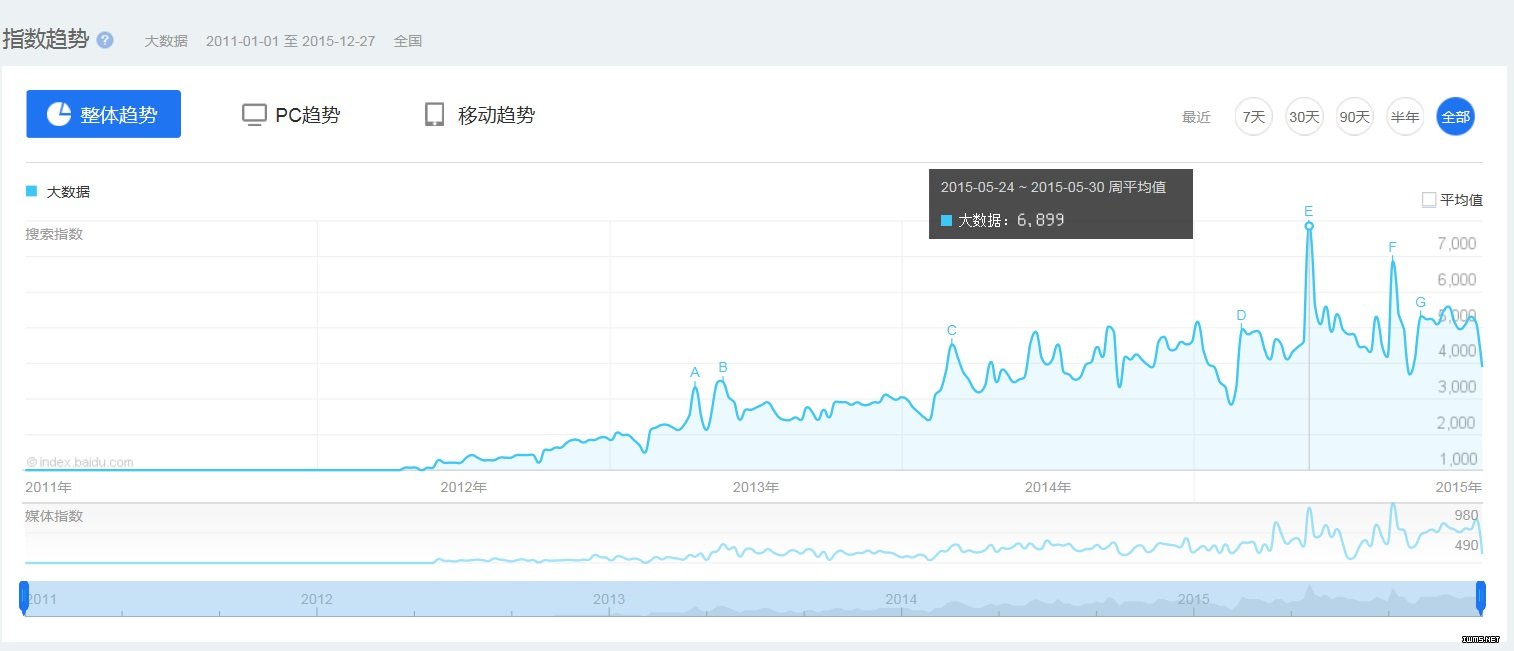Select marker C on the trend line

click(x=951, y=331)
